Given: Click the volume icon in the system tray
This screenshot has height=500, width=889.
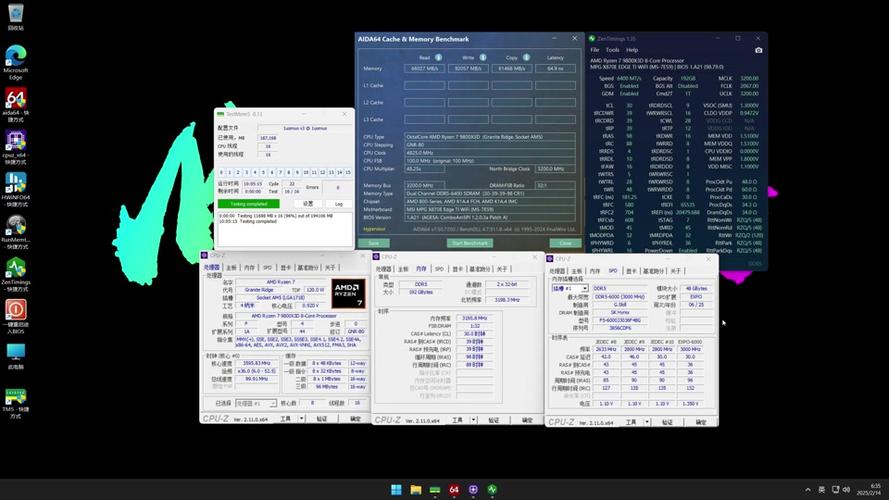Looking at the screenshot, I should [846, 489].
